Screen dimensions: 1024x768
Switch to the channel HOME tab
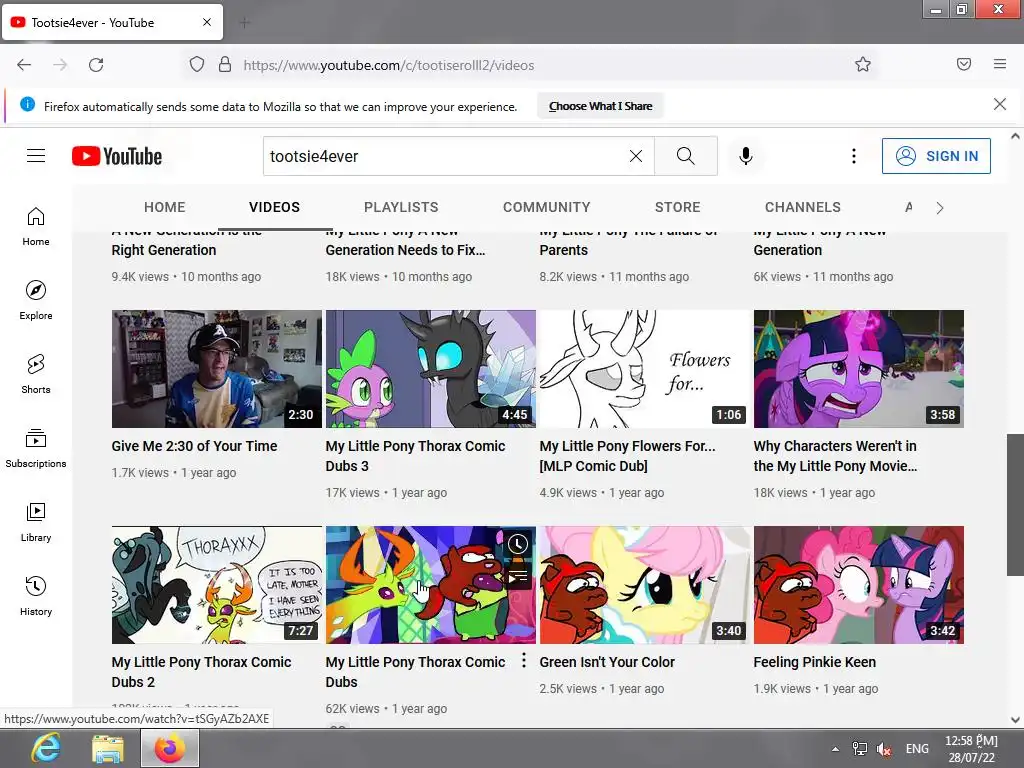coord(165,207)
